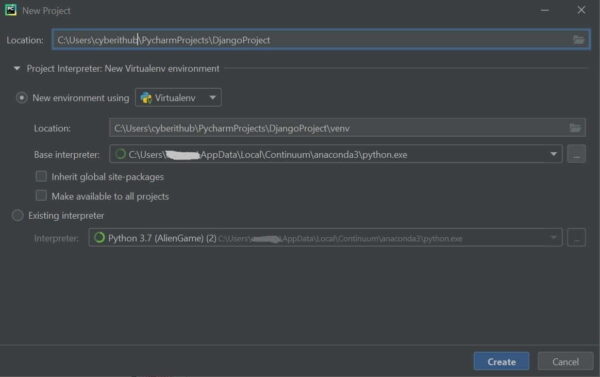The height and width of the screenshot is (377, 600).
Task: Enable Make available to all projects
Action: coord(41,196)
